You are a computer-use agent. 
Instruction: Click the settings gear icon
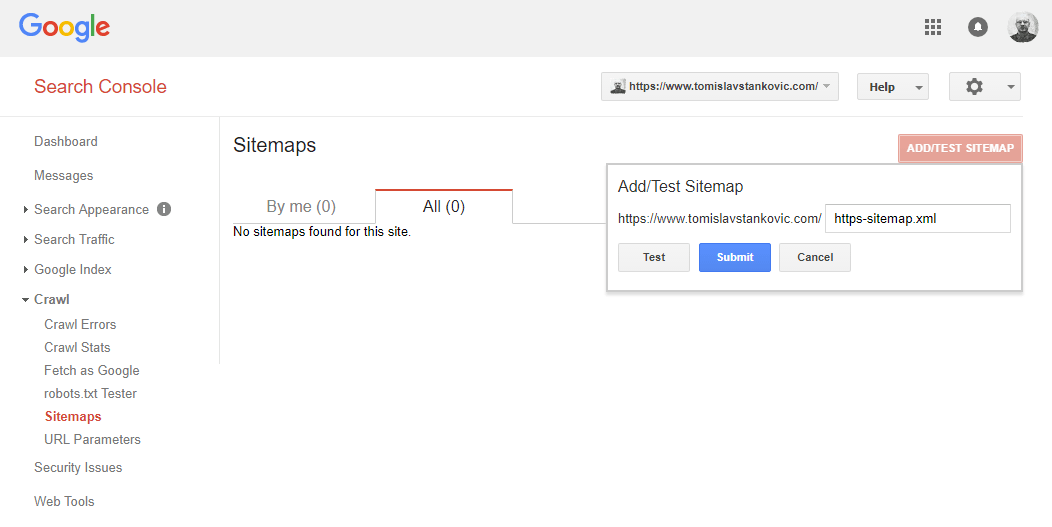click(975, 87)
